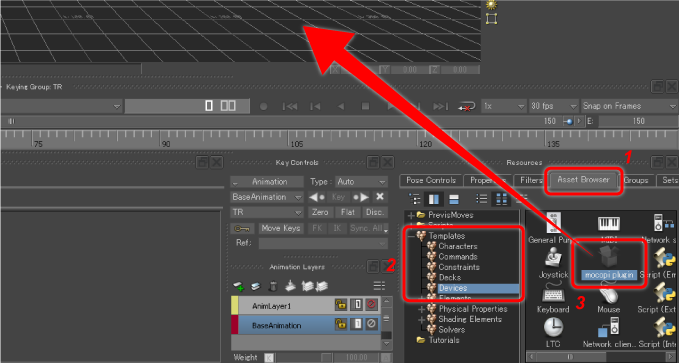679x363 pixels.
Task: Switch to the Filters tab
Action: pos(531,180)
